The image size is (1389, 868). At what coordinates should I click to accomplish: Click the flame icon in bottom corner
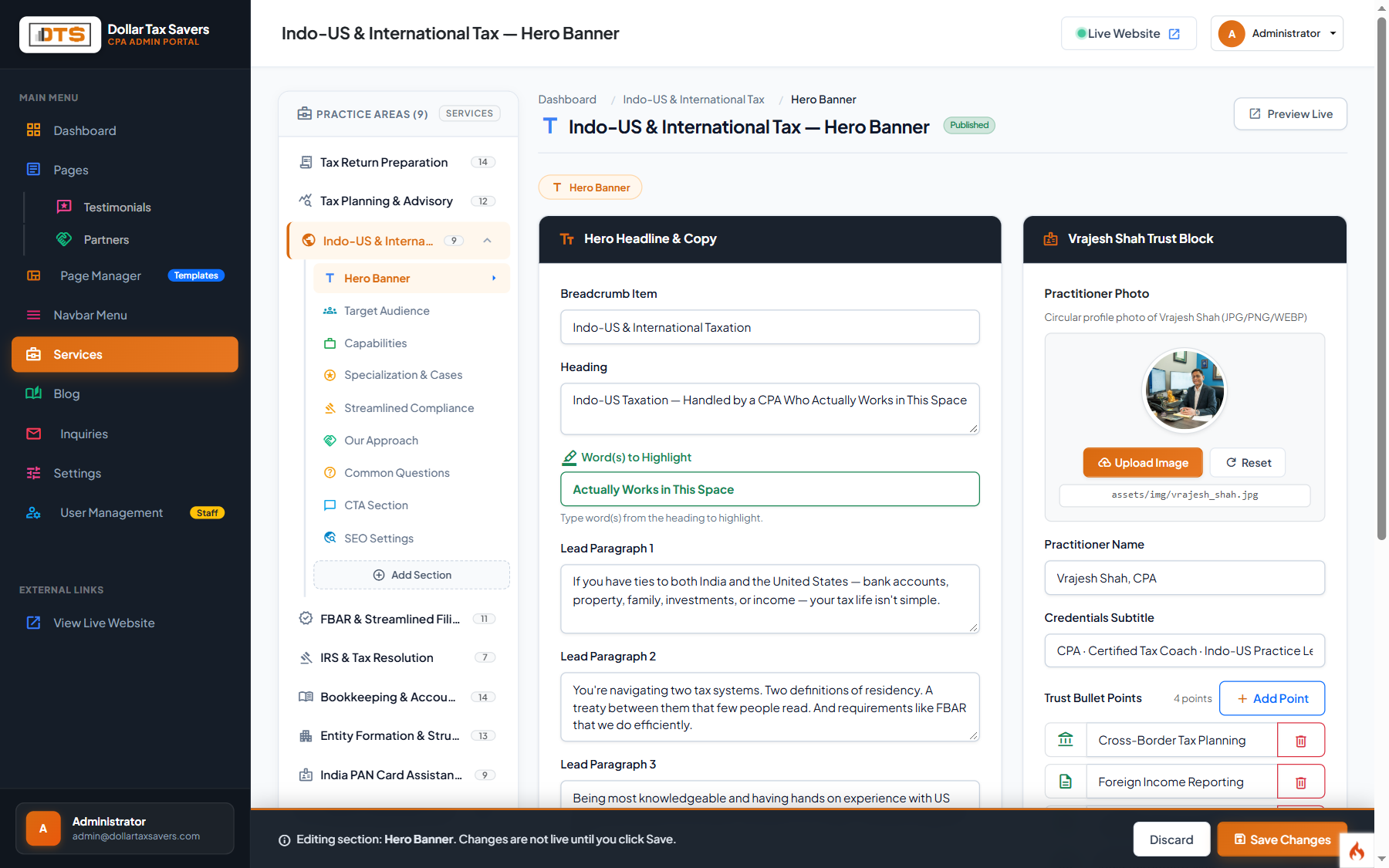1357,851
